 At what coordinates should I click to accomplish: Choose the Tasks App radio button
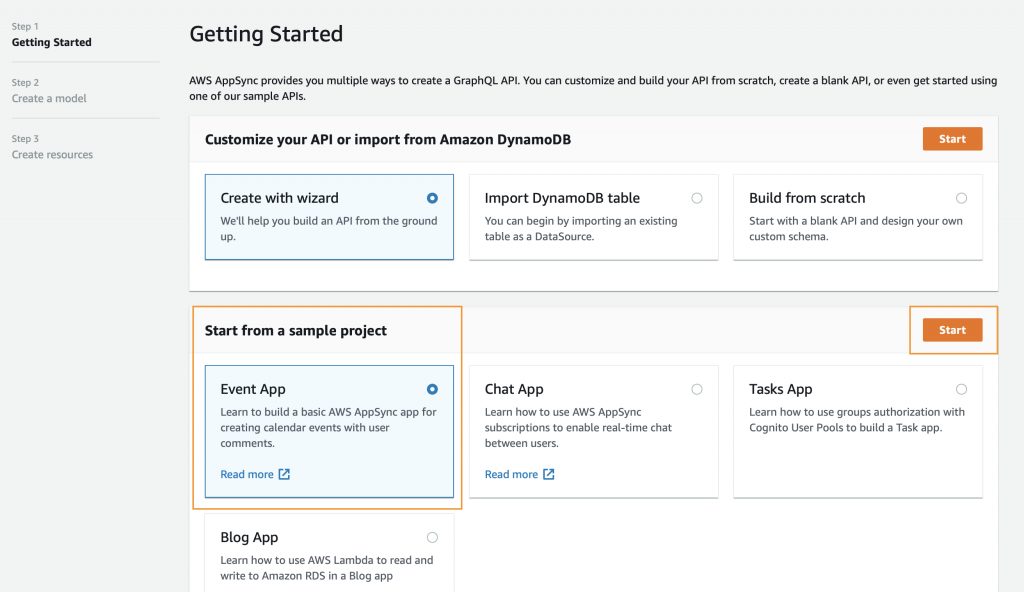point(961,389)
